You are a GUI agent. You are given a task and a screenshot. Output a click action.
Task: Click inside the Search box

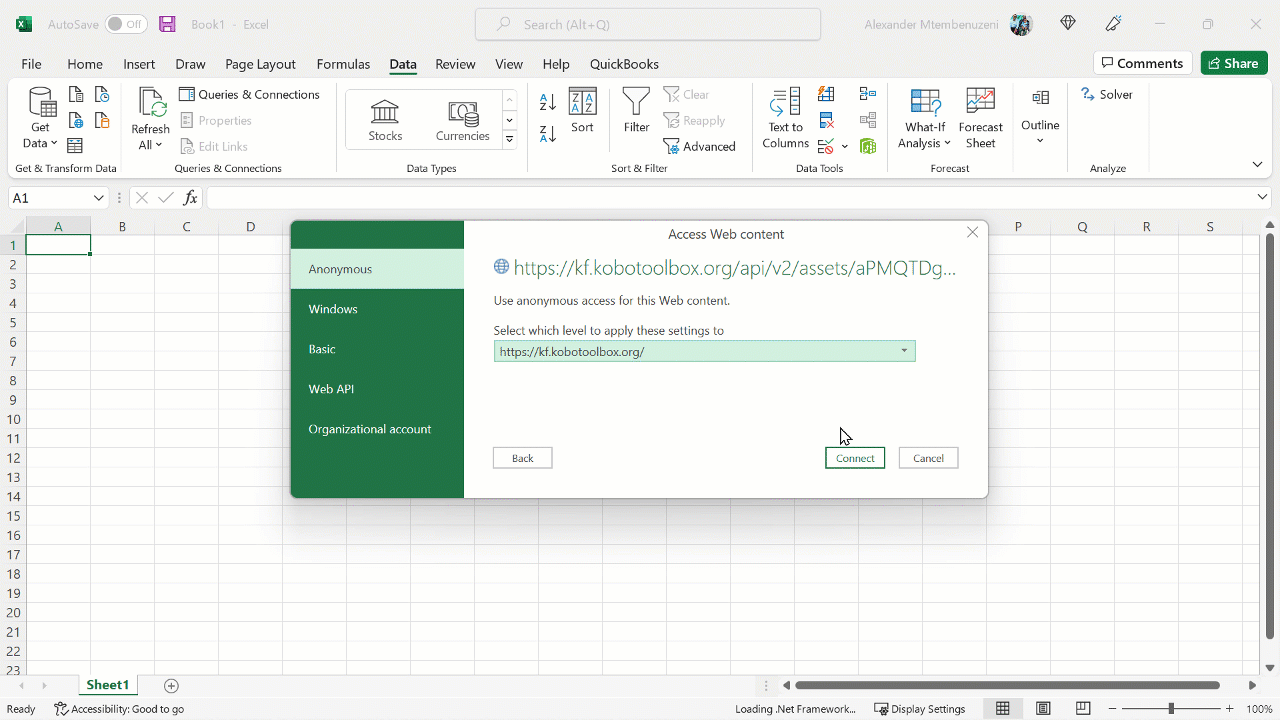coord(648,24)
